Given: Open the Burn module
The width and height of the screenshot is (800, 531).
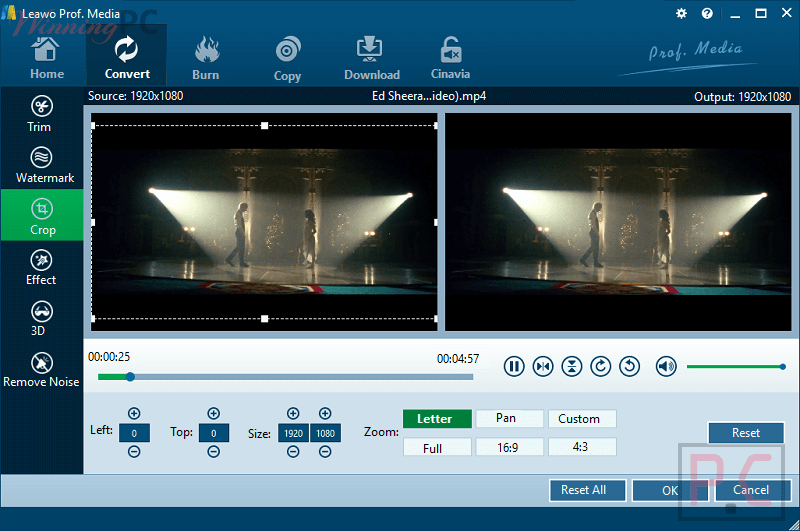Looking at the screenshot, I should coord(206,58).
